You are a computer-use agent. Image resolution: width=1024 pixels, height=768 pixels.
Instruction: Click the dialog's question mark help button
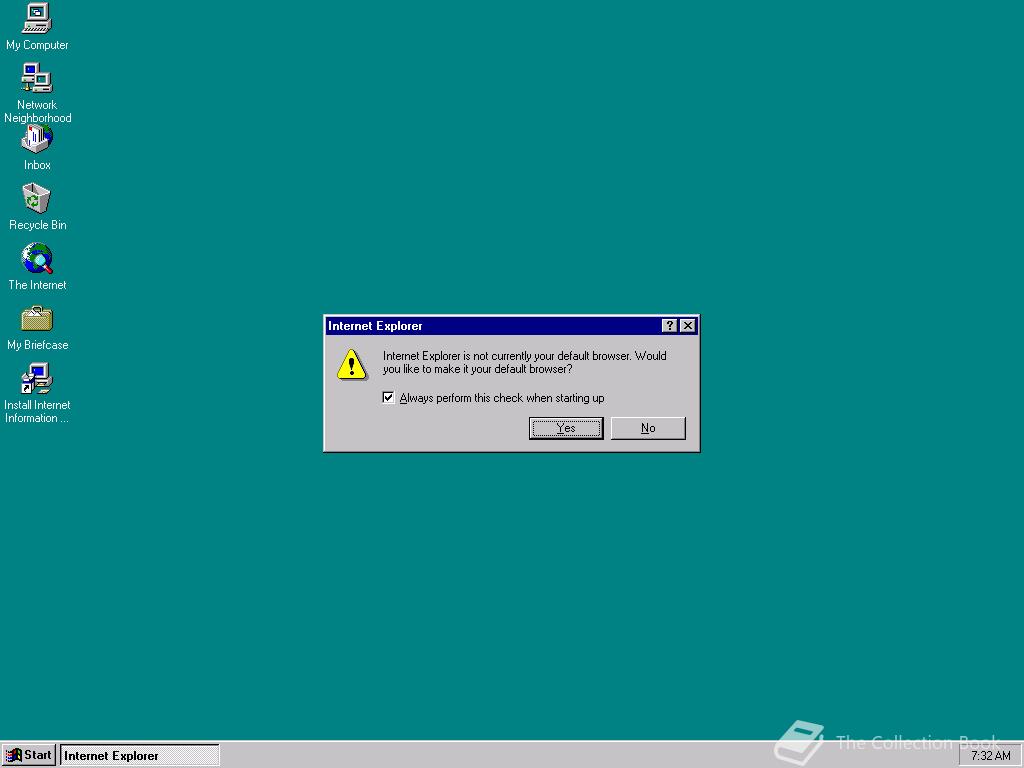pos(669,326)
